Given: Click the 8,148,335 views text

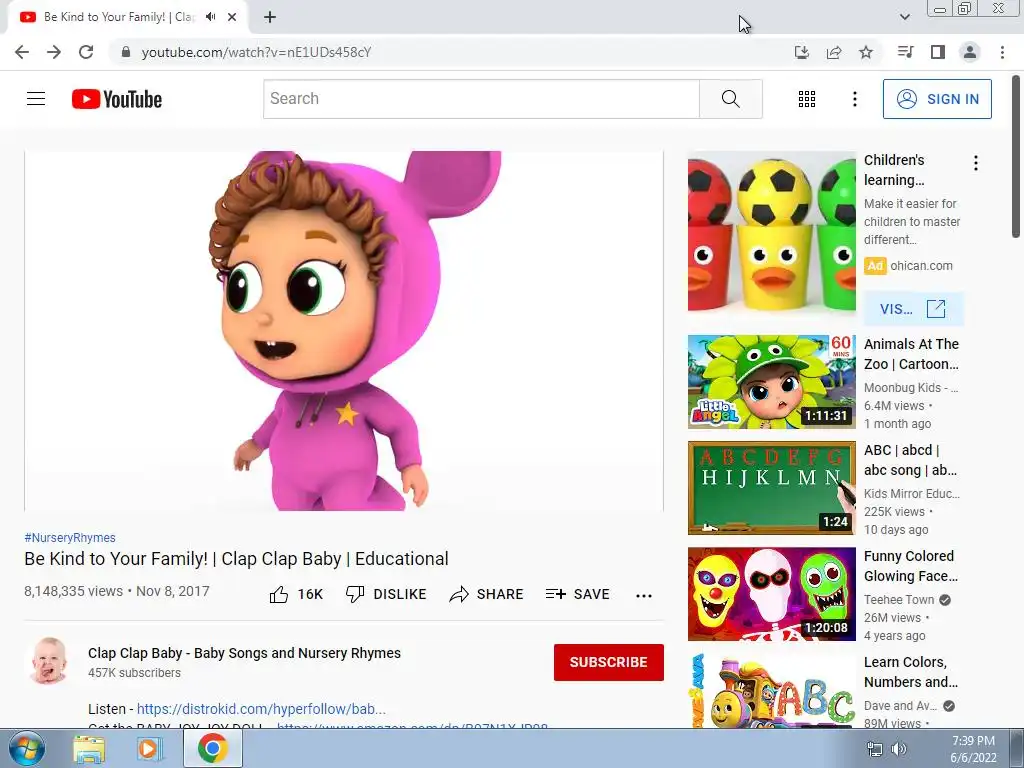Looking at the screenshot, I should 73,591.
